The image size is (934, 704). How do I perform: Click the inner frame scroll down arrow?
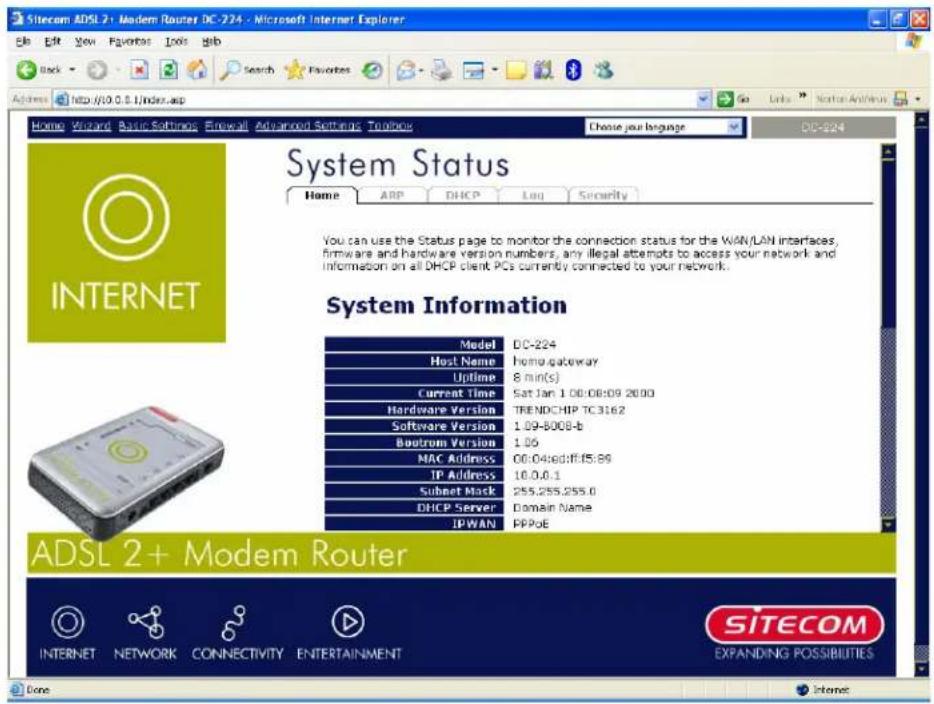(x=888, y=524)
